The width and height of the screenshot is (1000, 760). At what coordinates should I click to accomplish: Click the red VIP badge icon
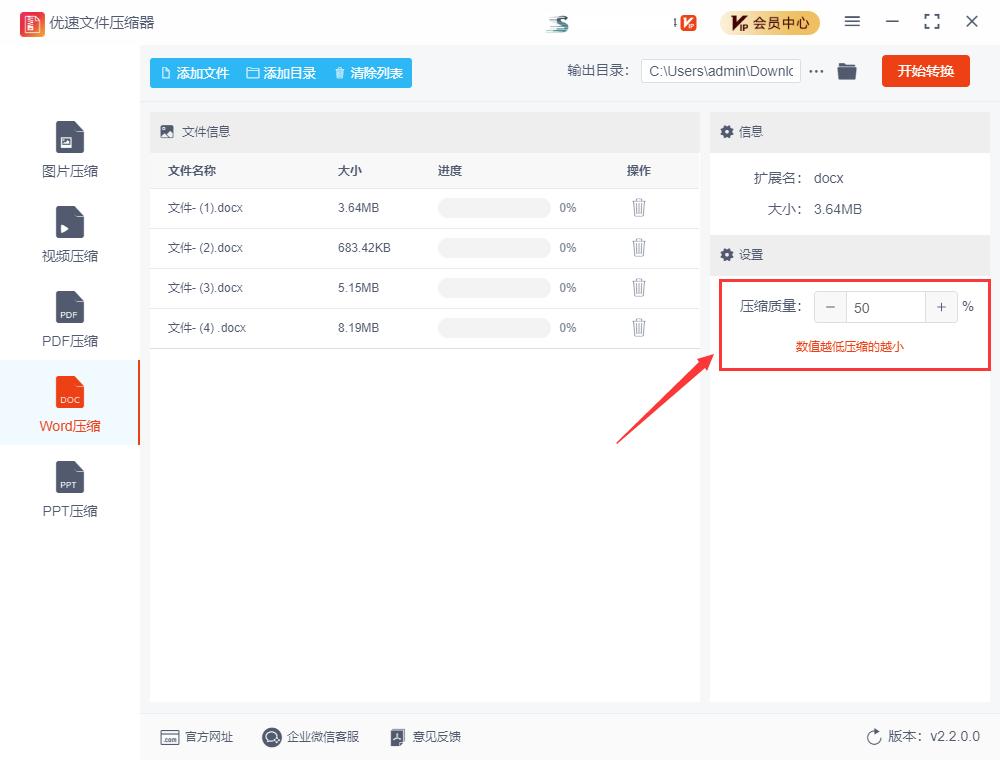tap(687, 21)
